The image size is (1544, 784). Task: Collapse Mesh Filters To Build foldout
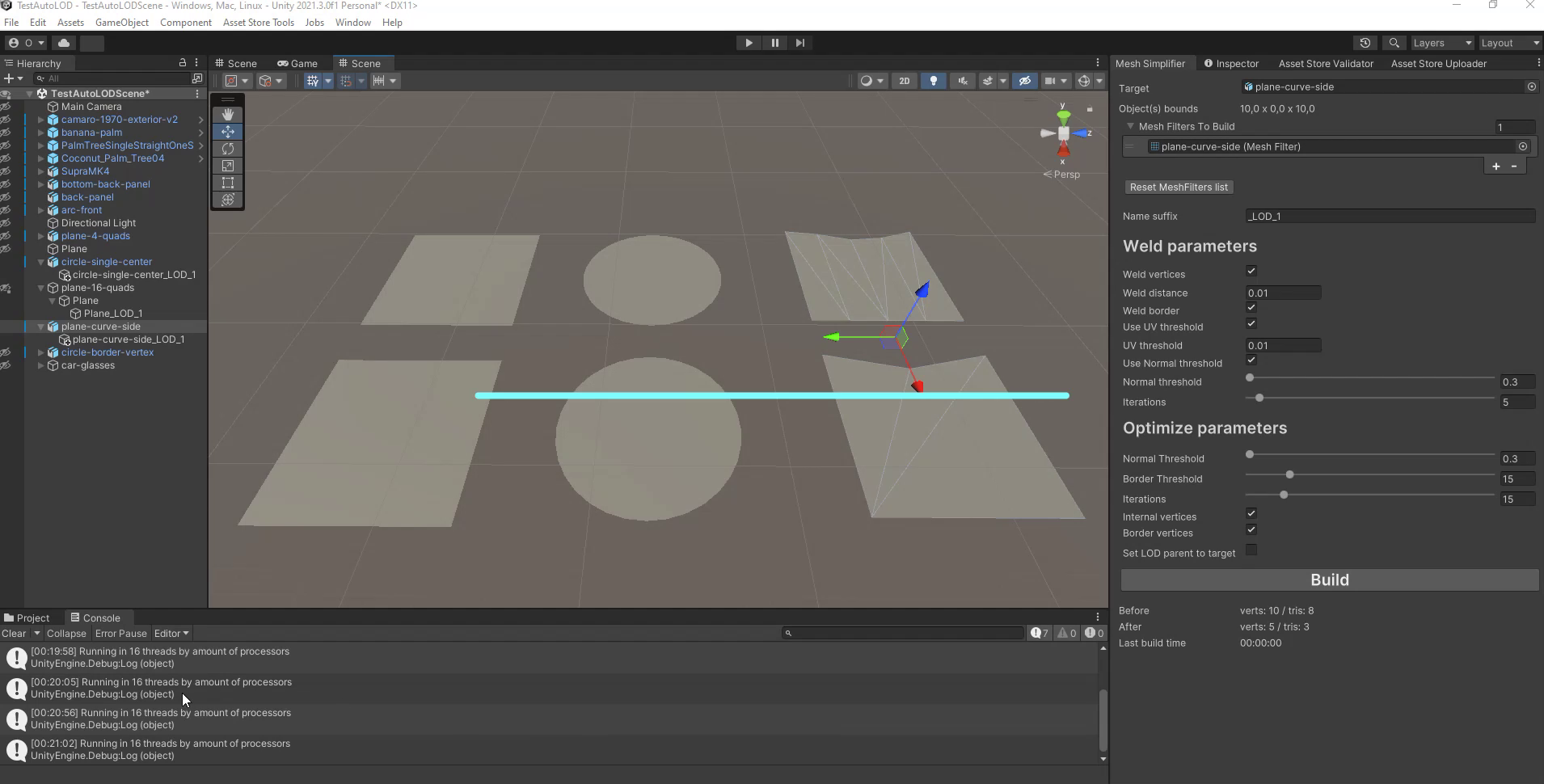click(x=1131, y=126)
